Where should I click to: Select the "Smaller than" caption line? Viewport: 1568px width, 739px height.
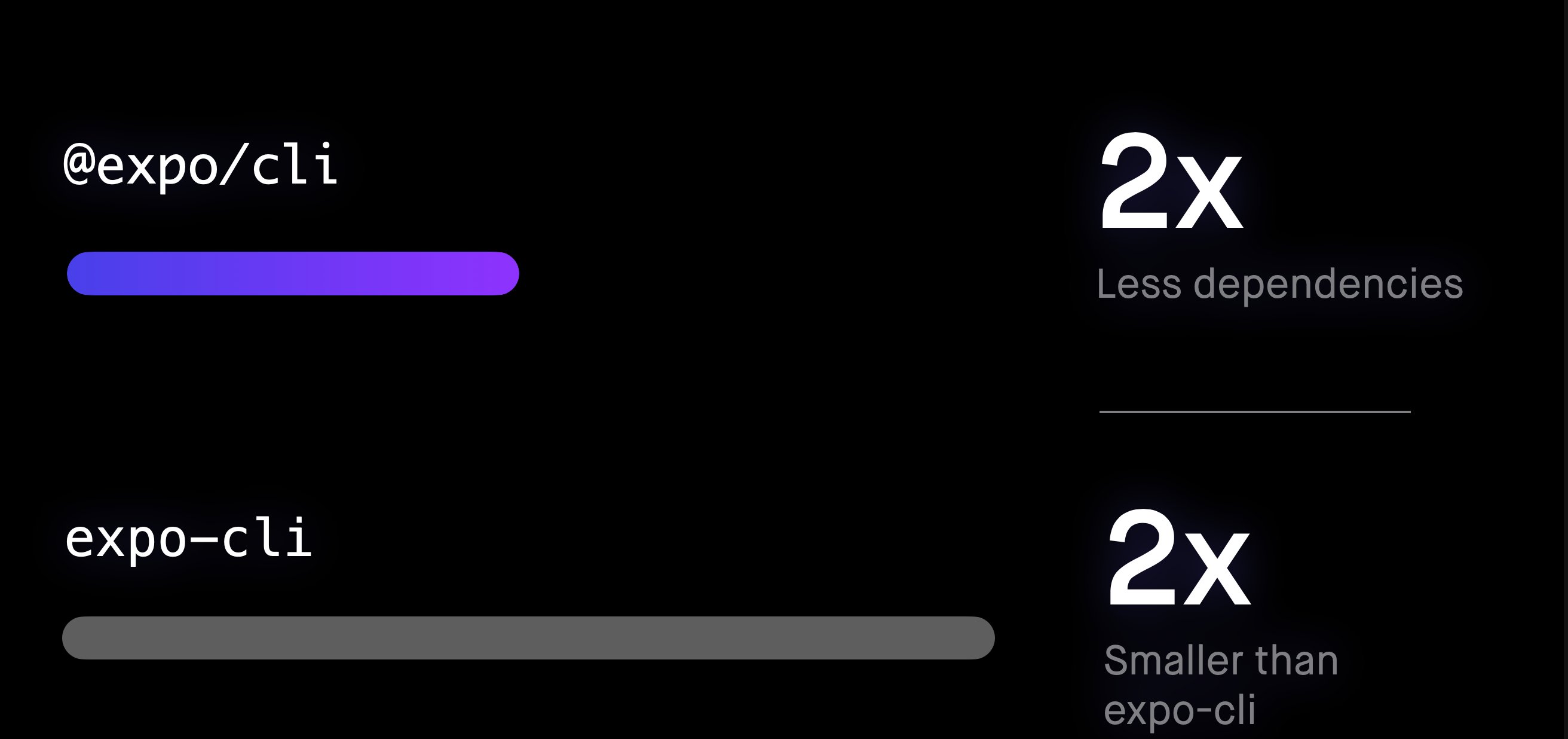[x=1220, y=661]
